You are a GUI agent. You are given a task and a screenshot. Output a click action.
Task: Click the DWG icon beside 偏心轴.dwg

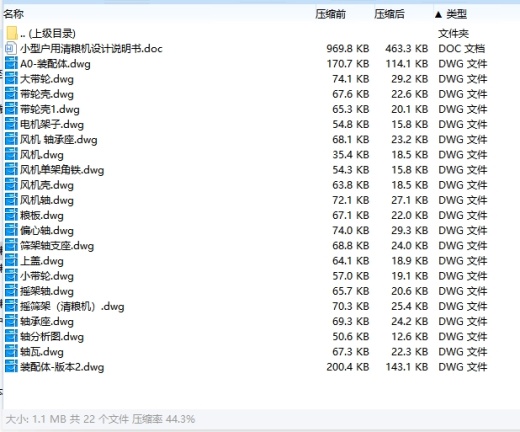coord(11,231)
